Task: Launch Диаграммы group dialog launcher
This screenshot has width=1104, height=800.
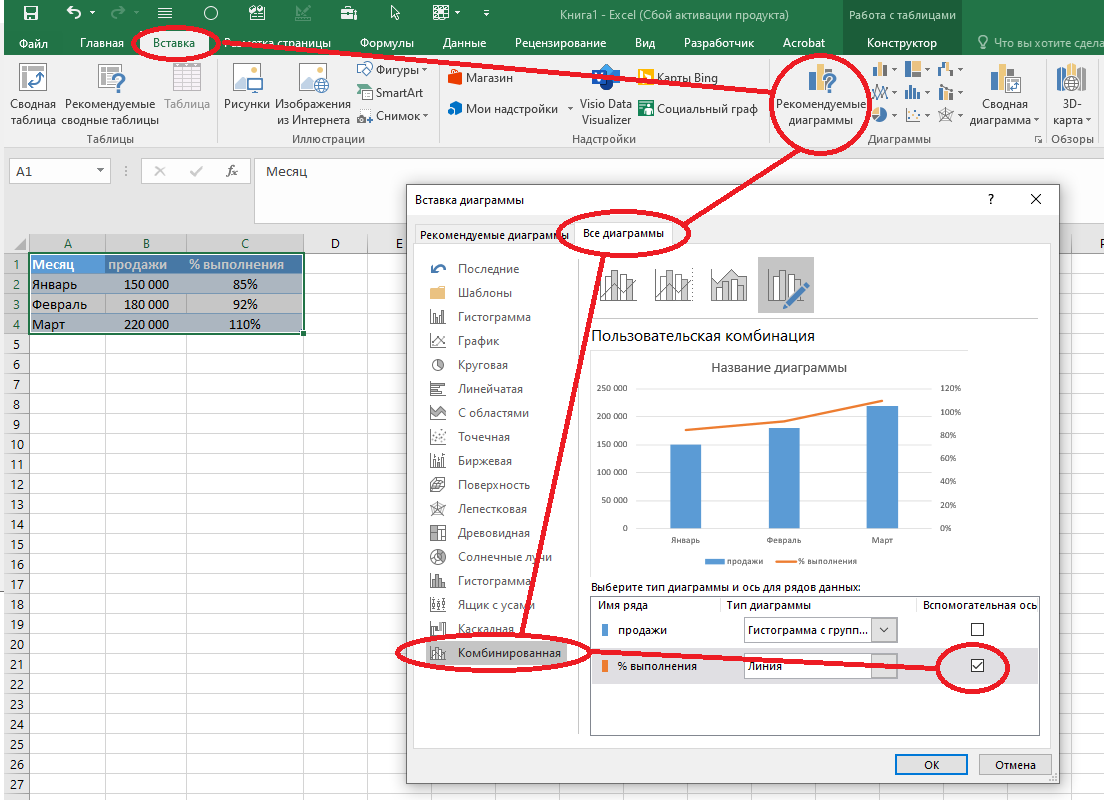Action: [x=1038, y=139]
